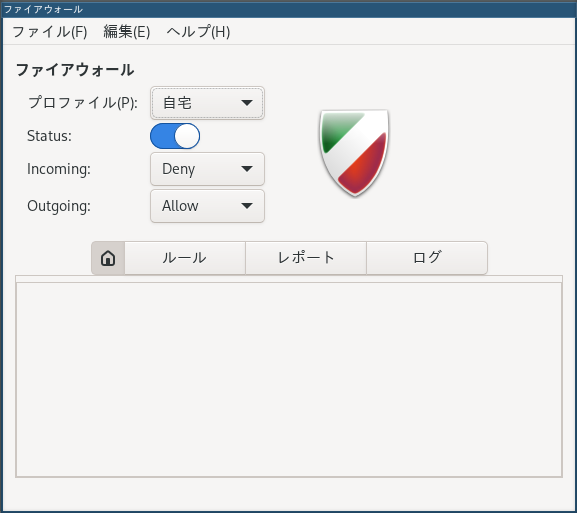Screen dimensions: 577x513
Task: Click the firewall shield logo
Action: tap(355, 153)
